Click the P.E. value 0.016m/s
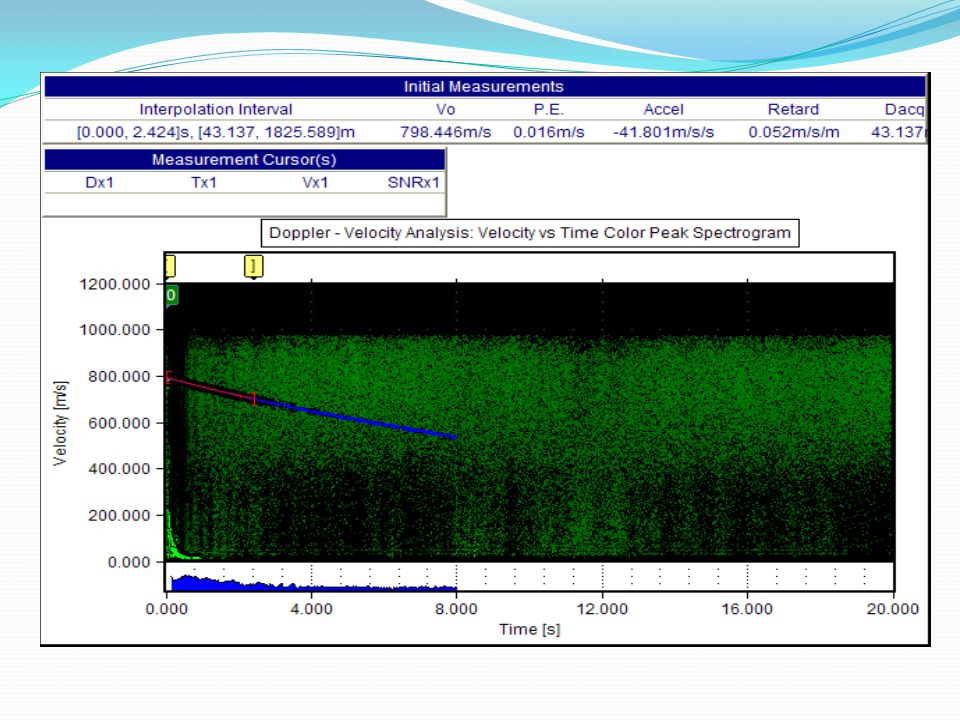 [x=549, y=132]
